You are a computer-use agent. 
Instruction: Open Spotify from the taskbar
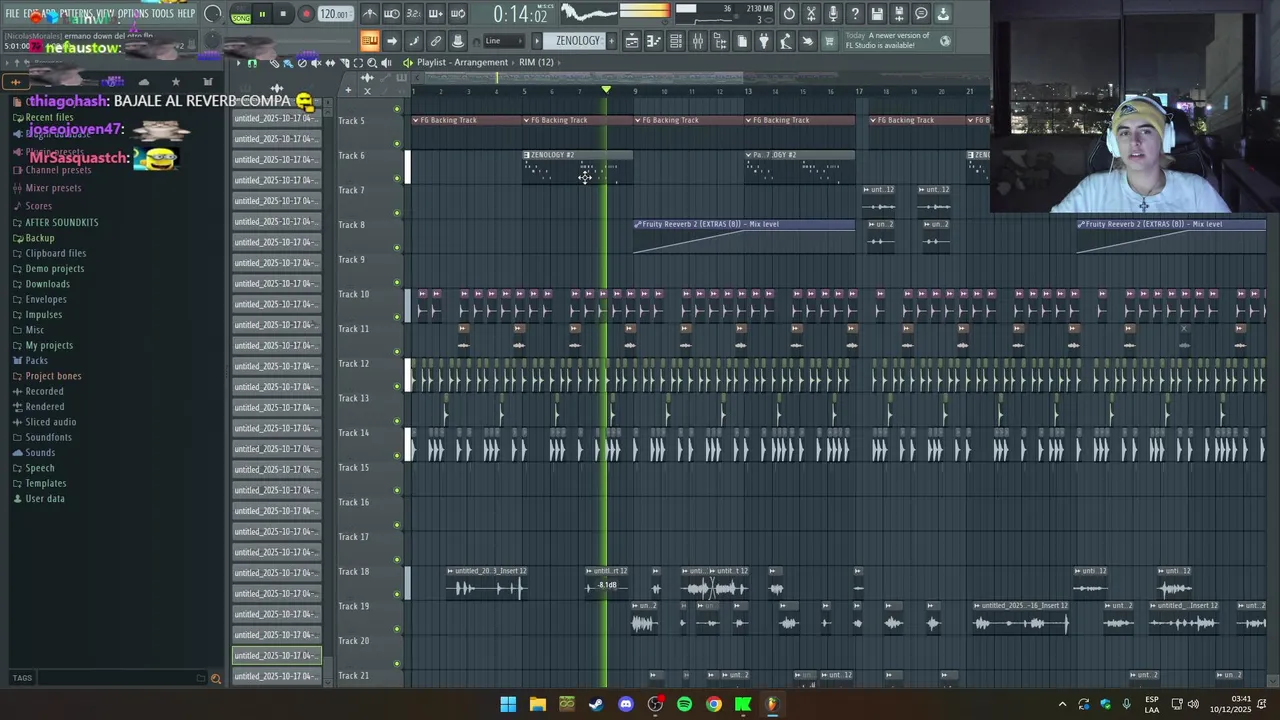tap(684, 704)
